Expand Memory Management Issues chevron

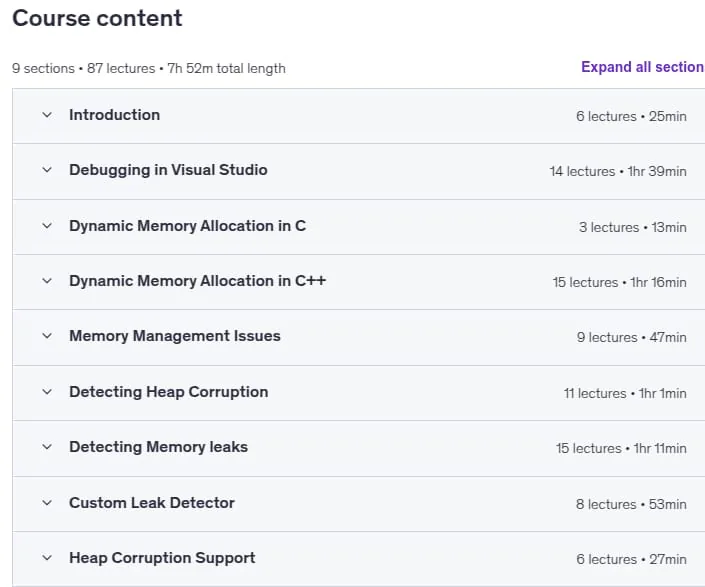coord(47,336)
